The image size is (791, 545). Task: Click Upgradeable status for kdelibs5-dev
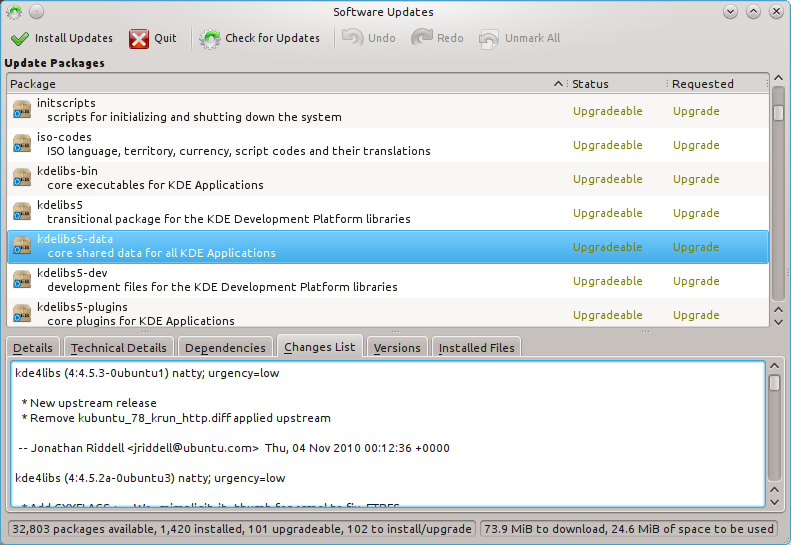point(608,281)
